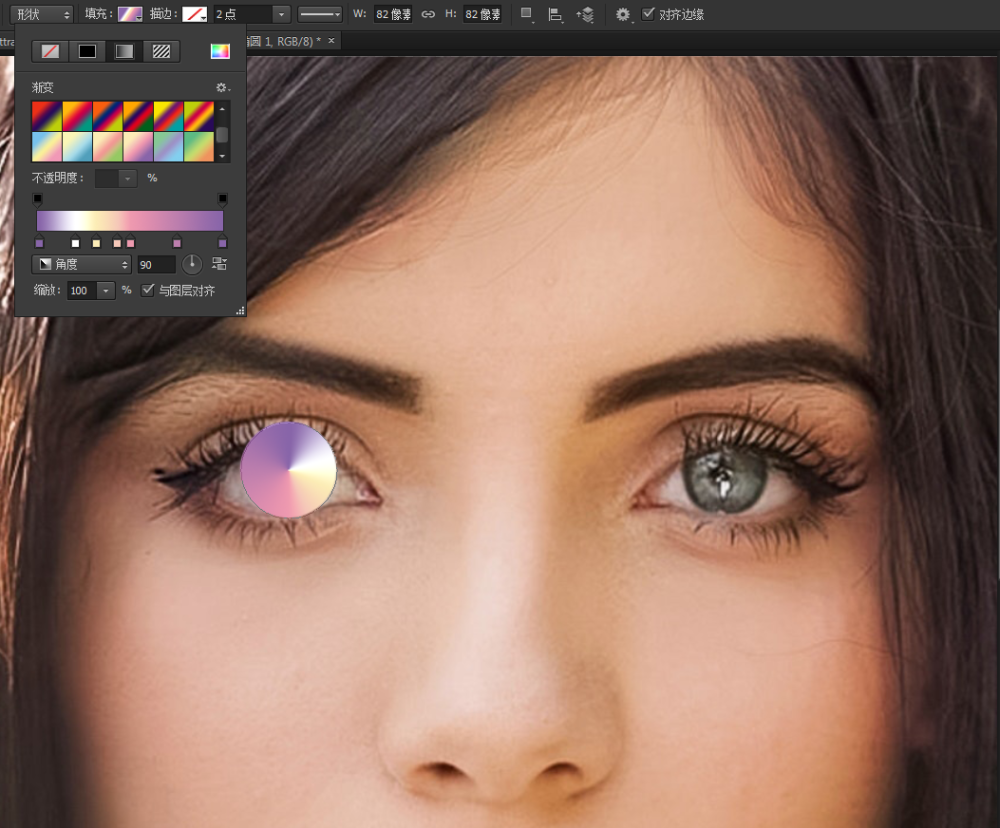Click the reverse gradient icon
Screen dimensions: 1000x828
tap(219, 263)
